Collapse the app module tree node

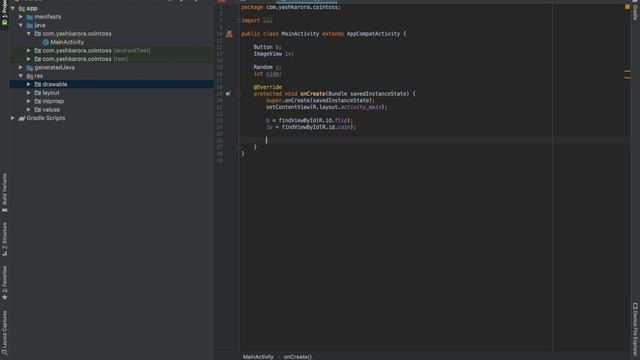pyautogui.click(x=13, y=8)
